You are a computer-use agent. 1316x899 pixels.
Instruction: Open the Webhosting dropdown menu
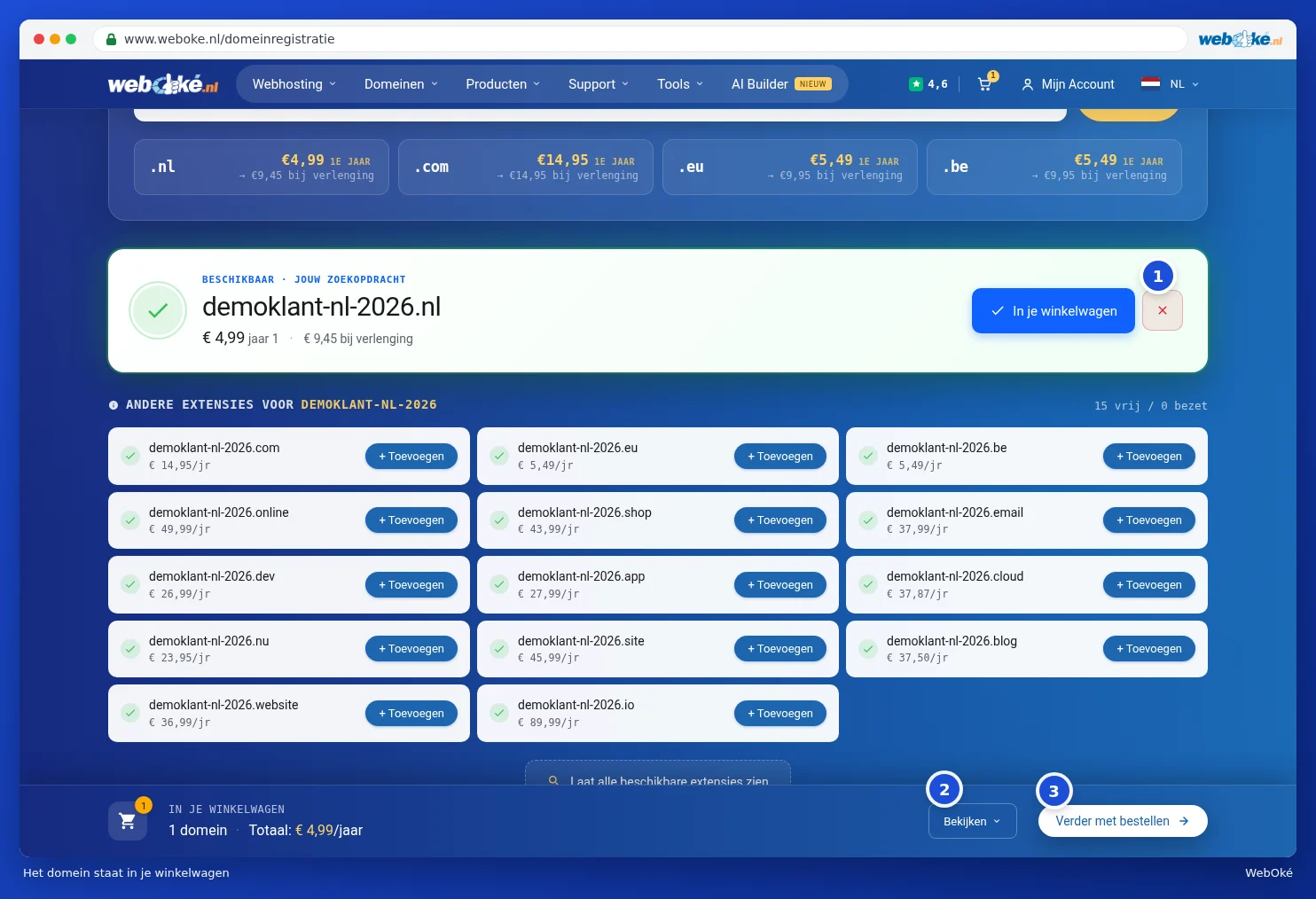click(x=294, y=84)
